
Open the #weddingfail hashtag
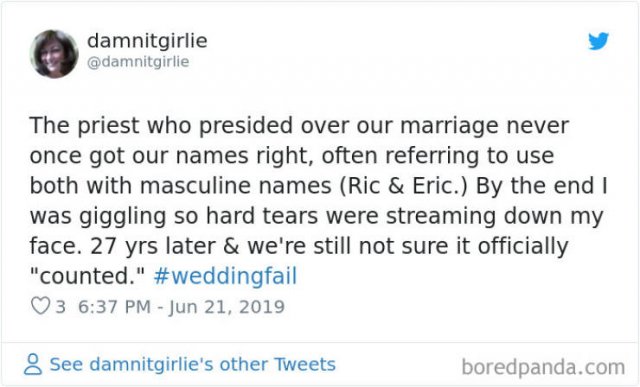click(225, 276)
